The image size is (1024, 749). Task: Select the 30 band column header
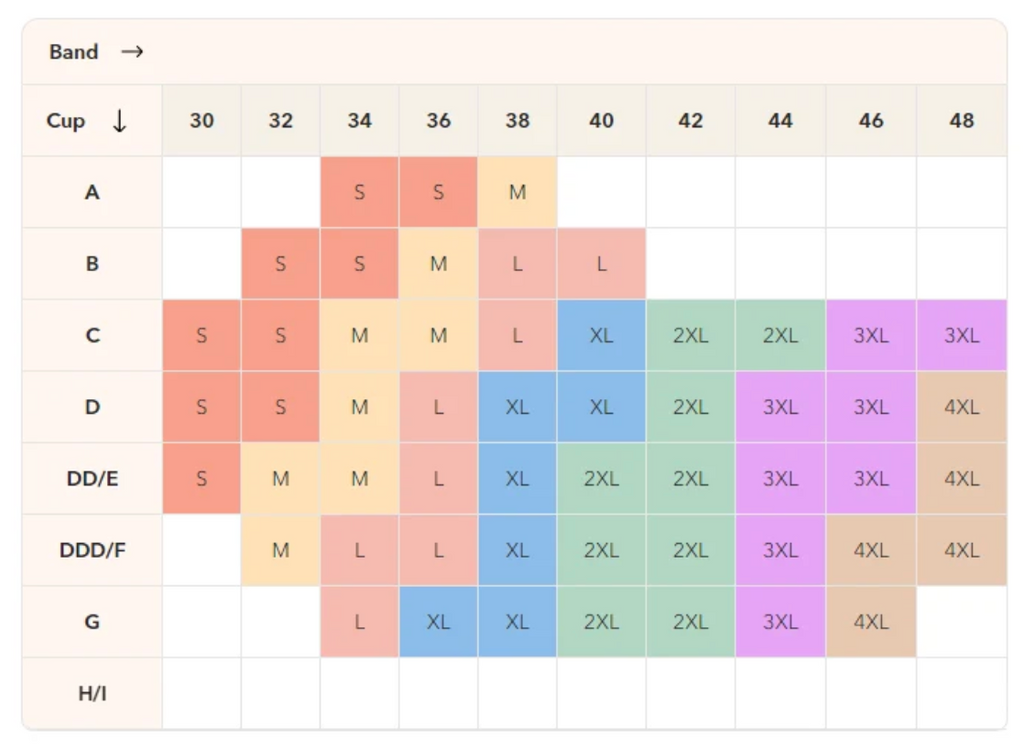coord(202,121)
